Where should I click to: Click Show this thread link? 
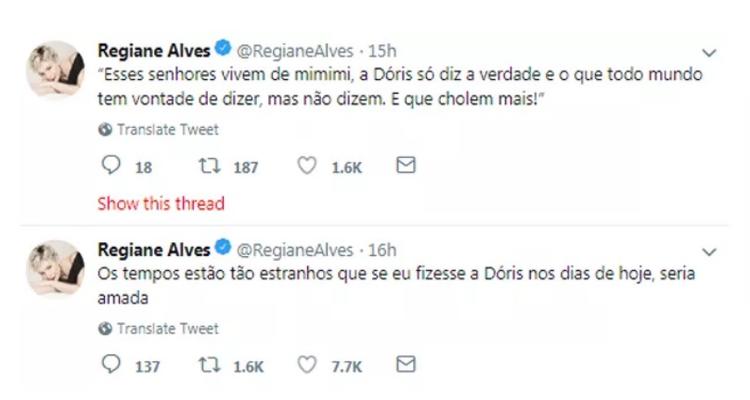[160, 203]
